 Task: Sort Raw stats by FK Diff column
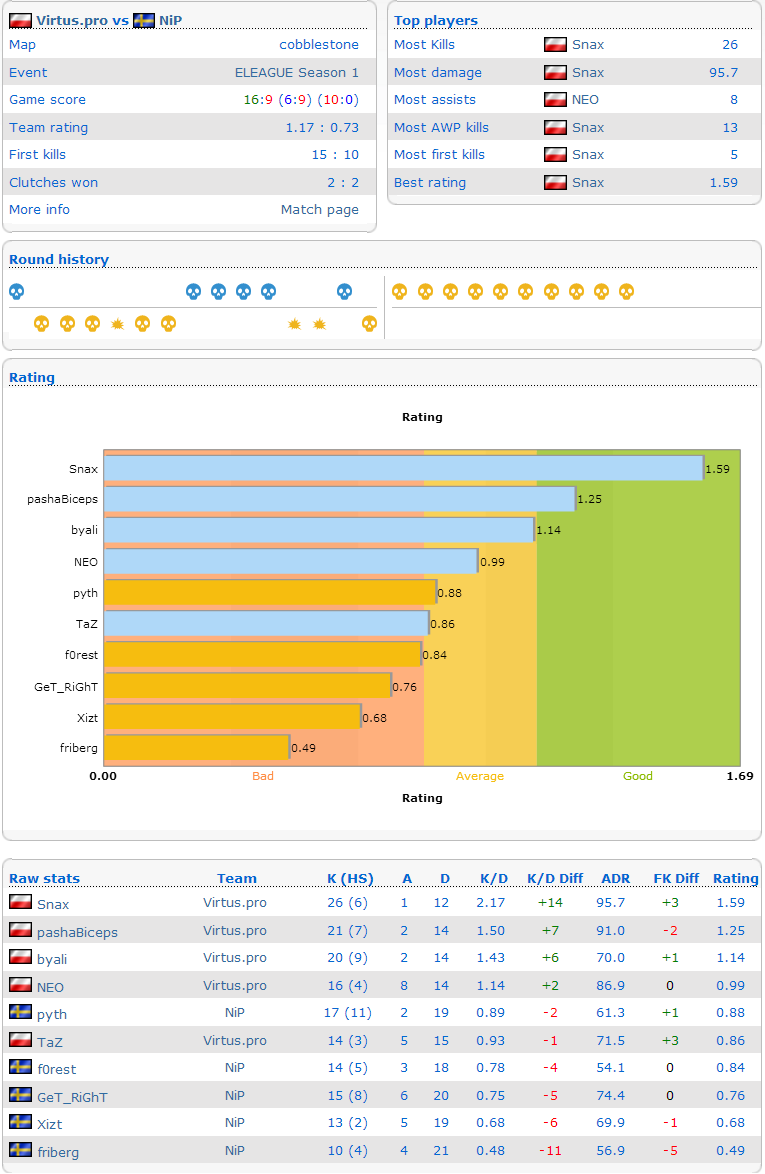[676, 878]
